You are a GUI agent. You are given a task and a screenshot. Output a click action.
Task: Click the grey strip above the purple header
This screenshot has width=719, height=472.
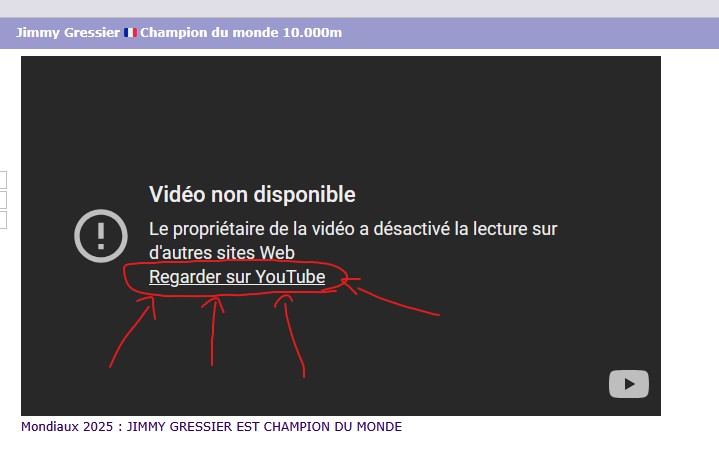click(x=360, y=8)
